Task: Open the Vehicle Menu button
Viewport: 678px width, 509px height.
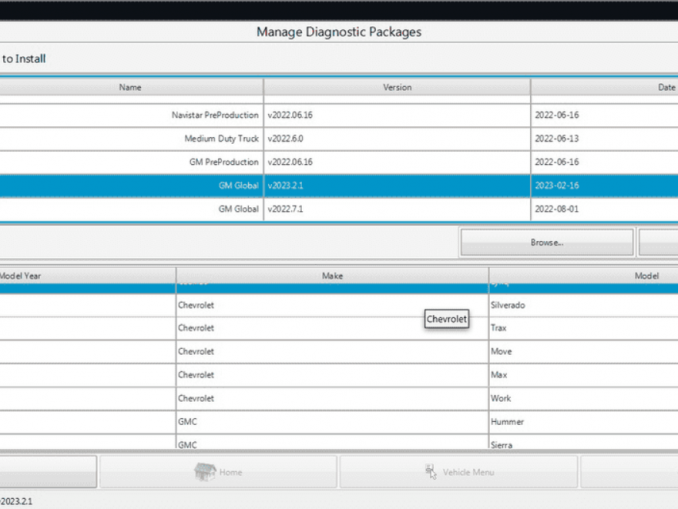Action: coord(458,472)
